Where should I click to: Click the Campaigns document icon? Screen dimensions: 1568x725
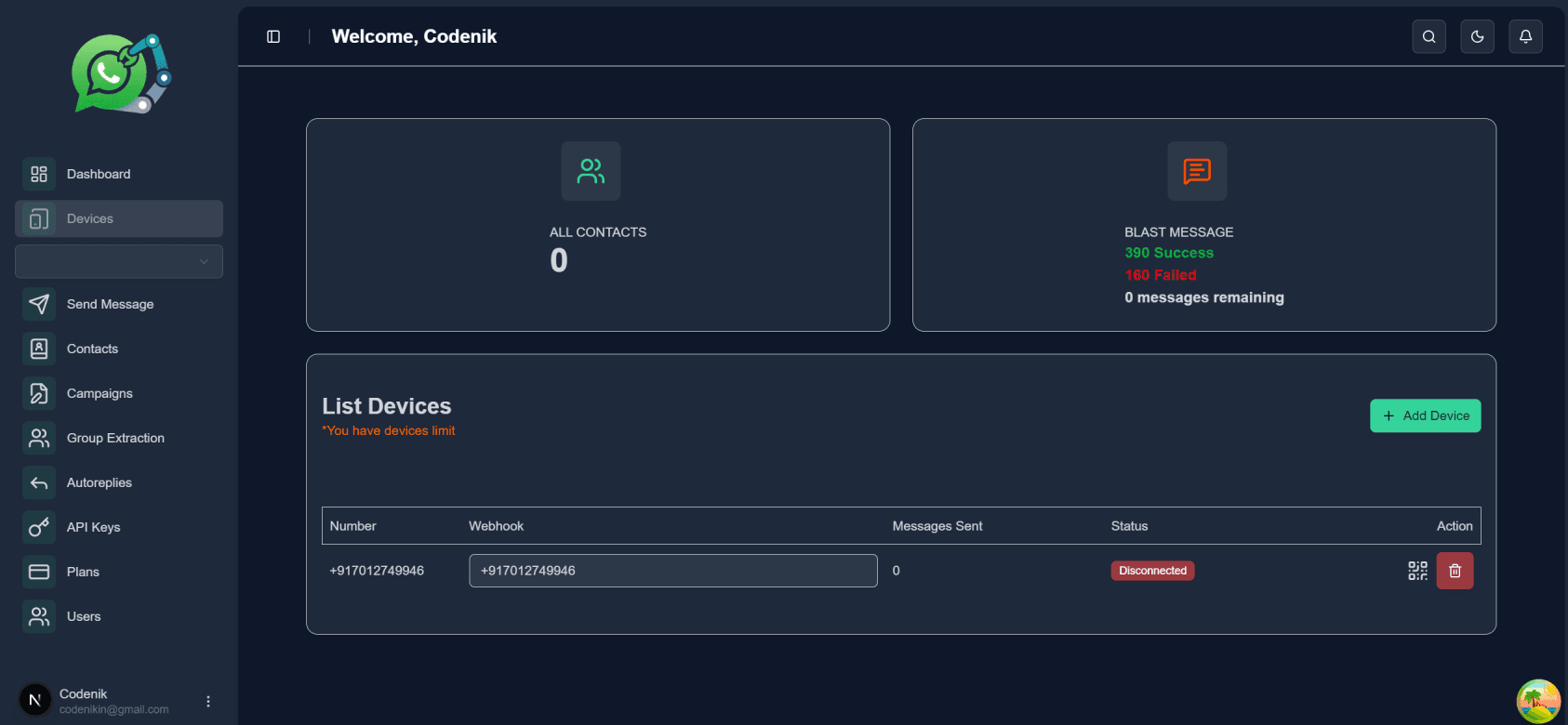point(39,393)
